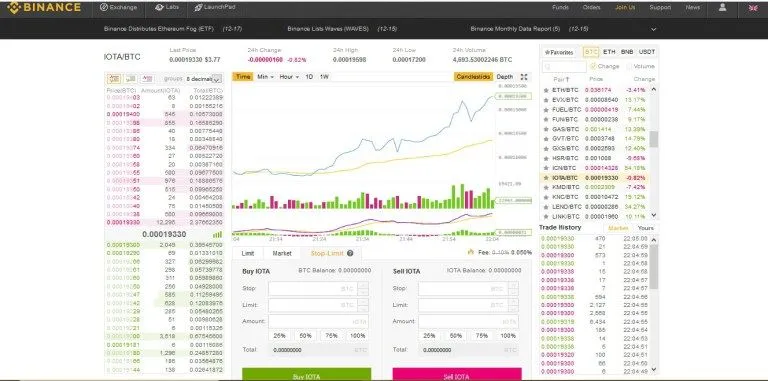Viewport: 768px width, 381px height.
Task: Favorite the FUEL/BTC pair star
Action: [546, 110]
